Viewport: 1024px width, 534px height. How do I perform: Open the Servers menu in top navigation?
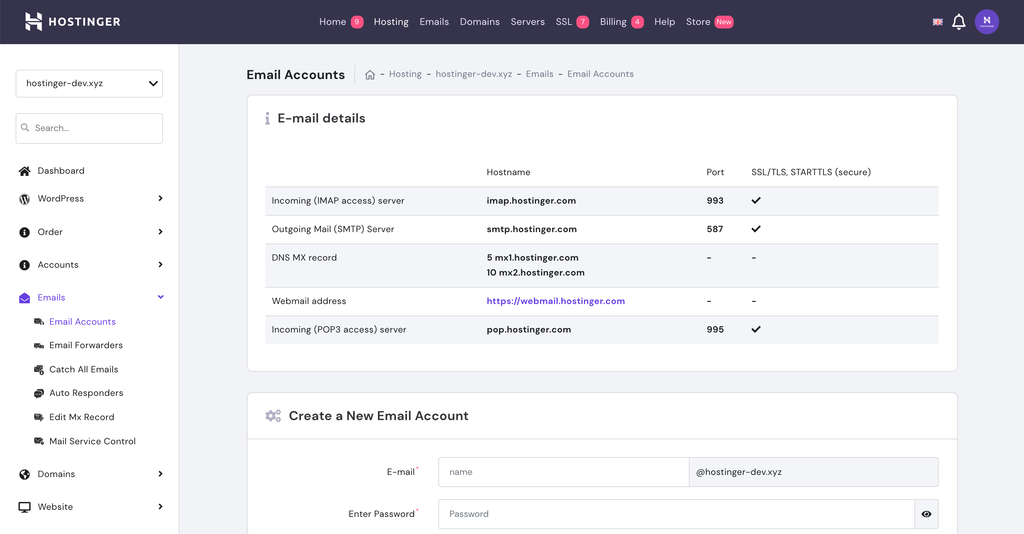tap(527, 22)
